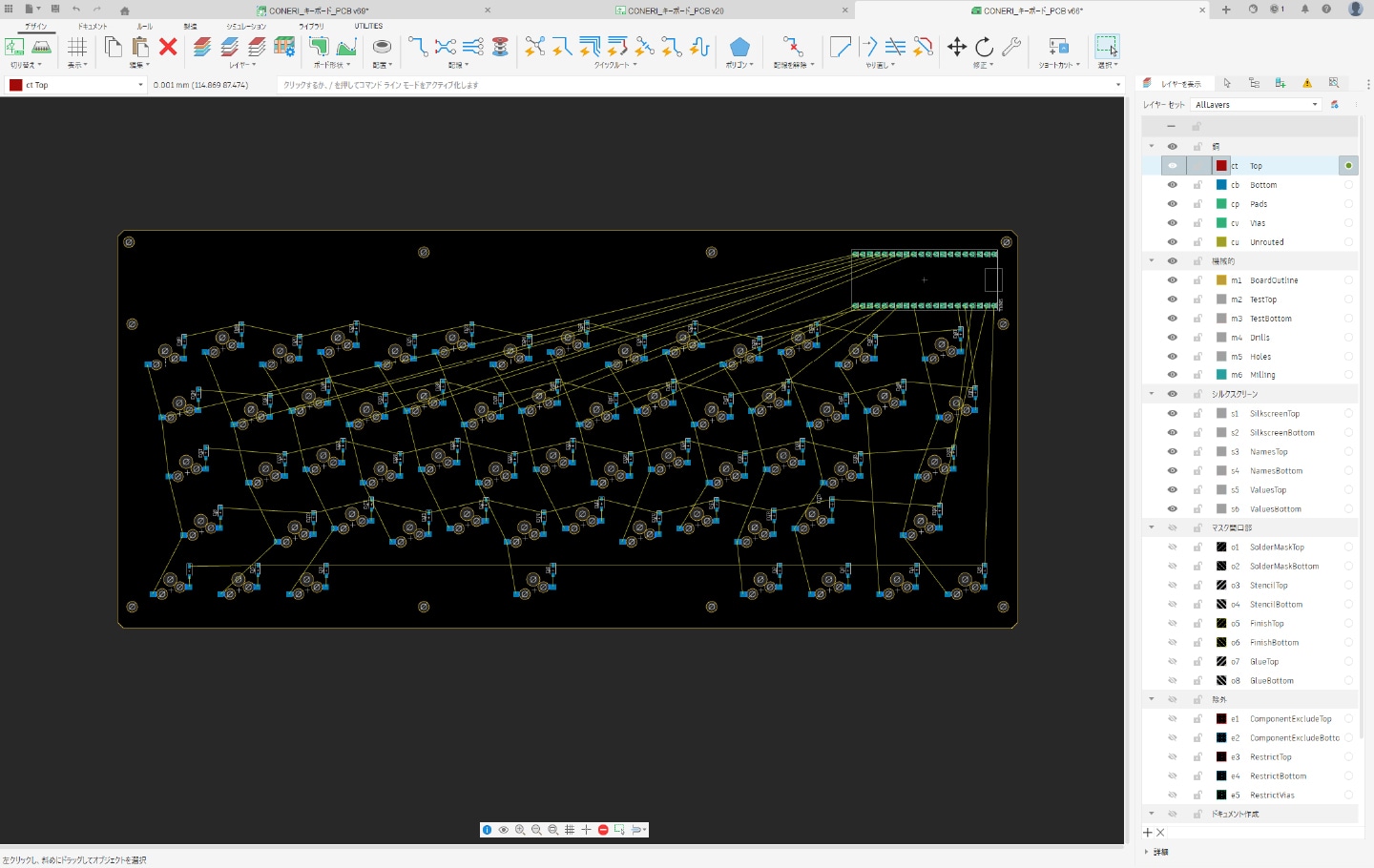Toggle visibility of SilkscreenTop layer
Screen dimensions: 1374x868
click(1172, 414)
